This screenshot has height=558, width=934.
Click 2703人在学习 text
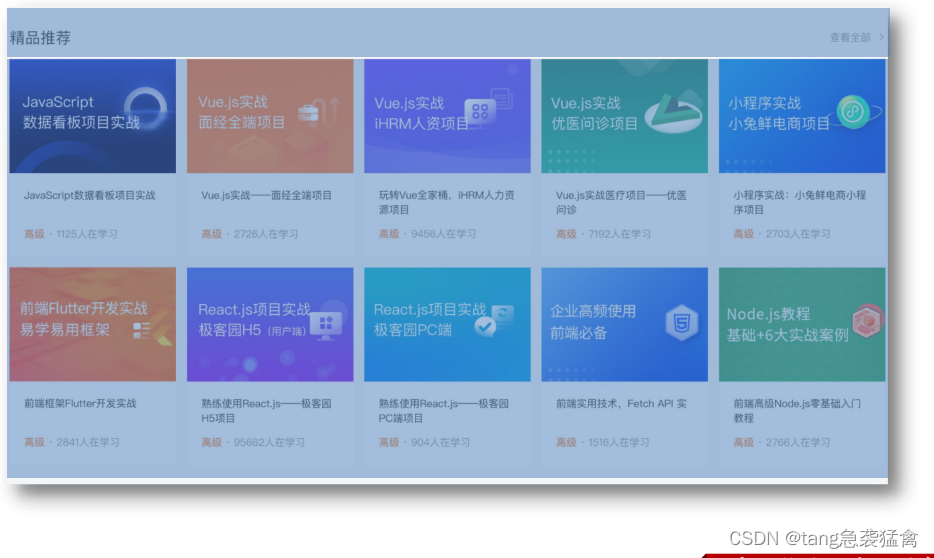798,234
